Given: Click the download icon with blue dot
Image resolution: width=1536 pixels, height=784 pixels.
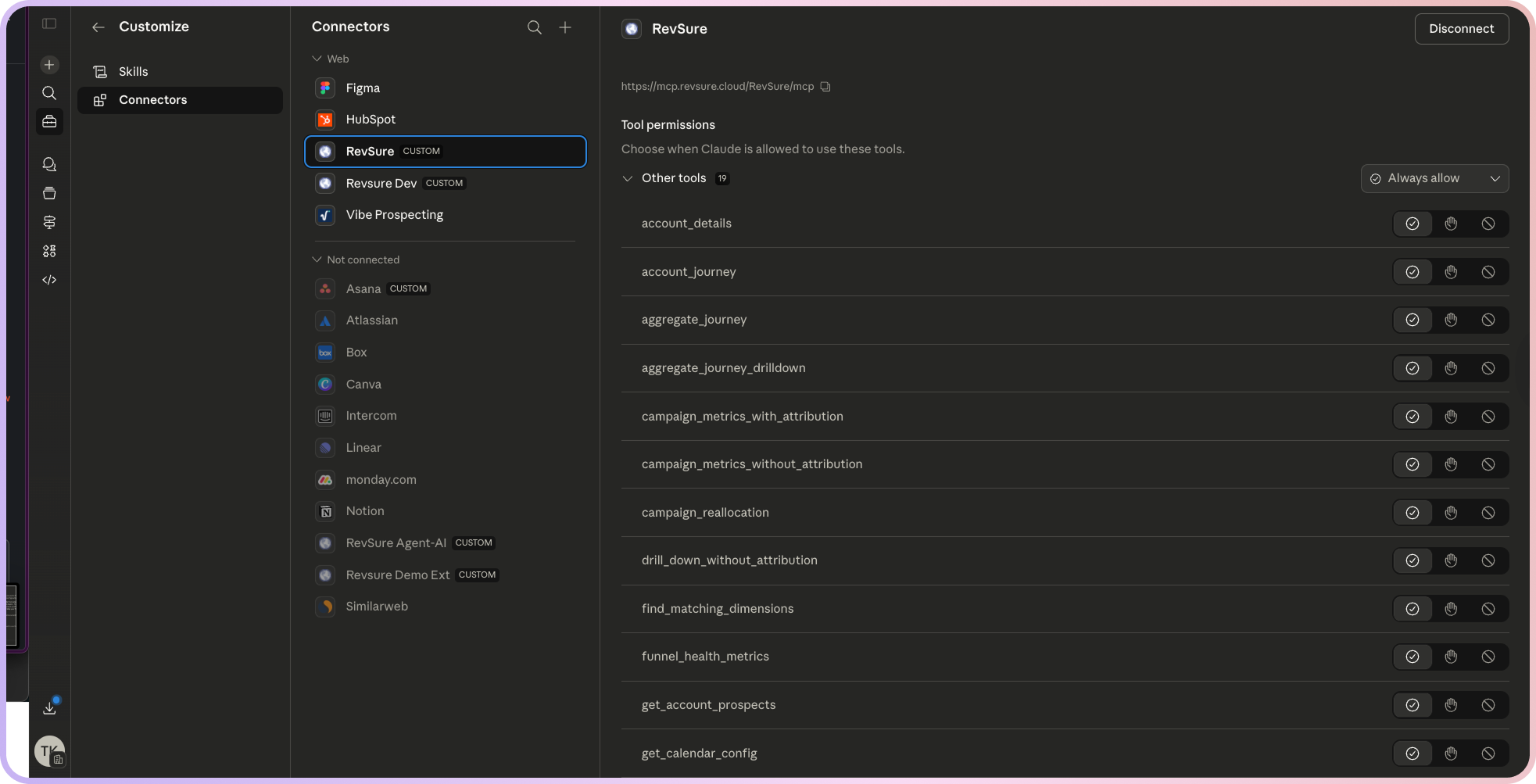Looking at the screenshot, I should tap(49, 707).
